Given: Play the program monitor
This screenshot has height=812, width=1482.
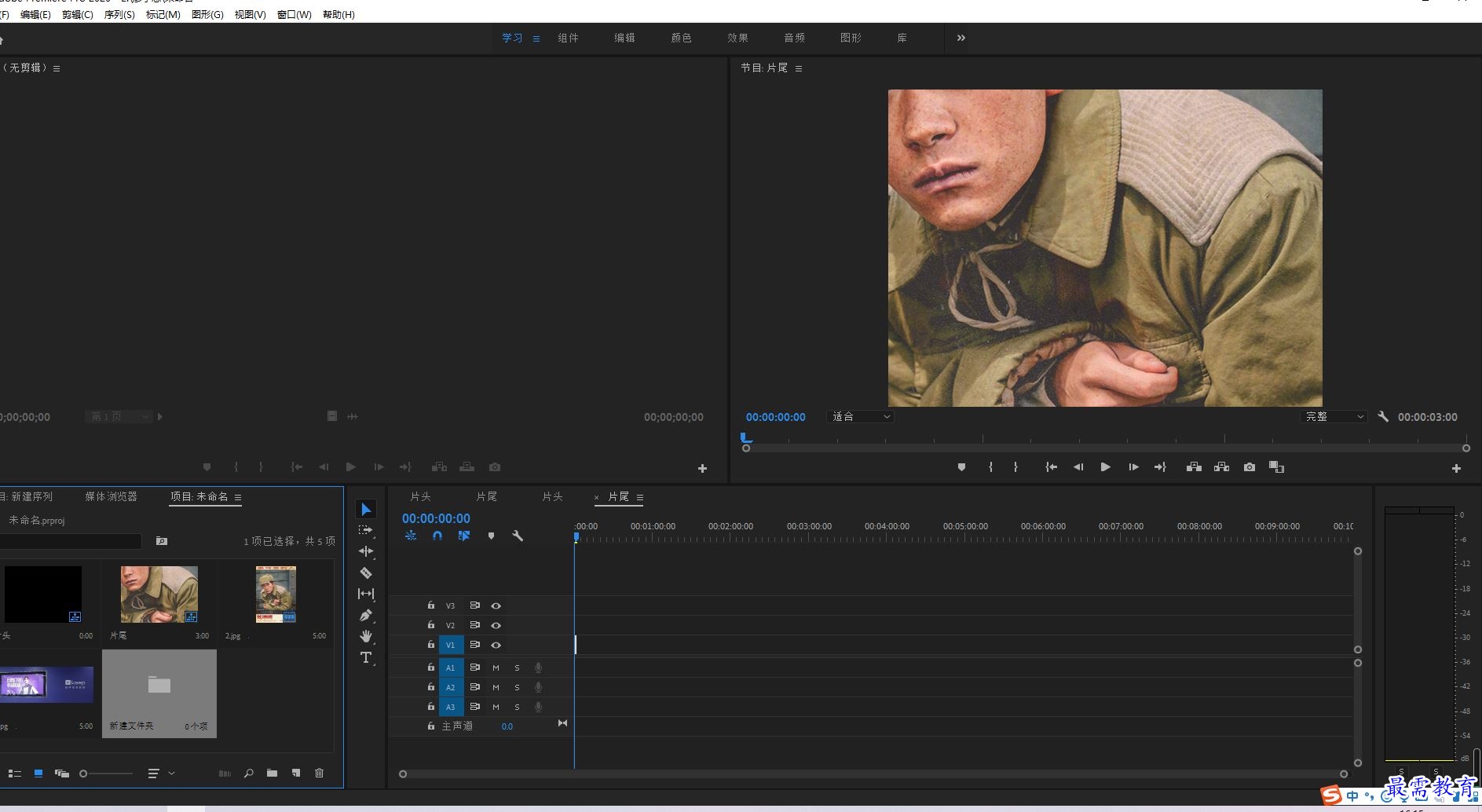Looking at the screenshot, I should tap(1105, 467).
